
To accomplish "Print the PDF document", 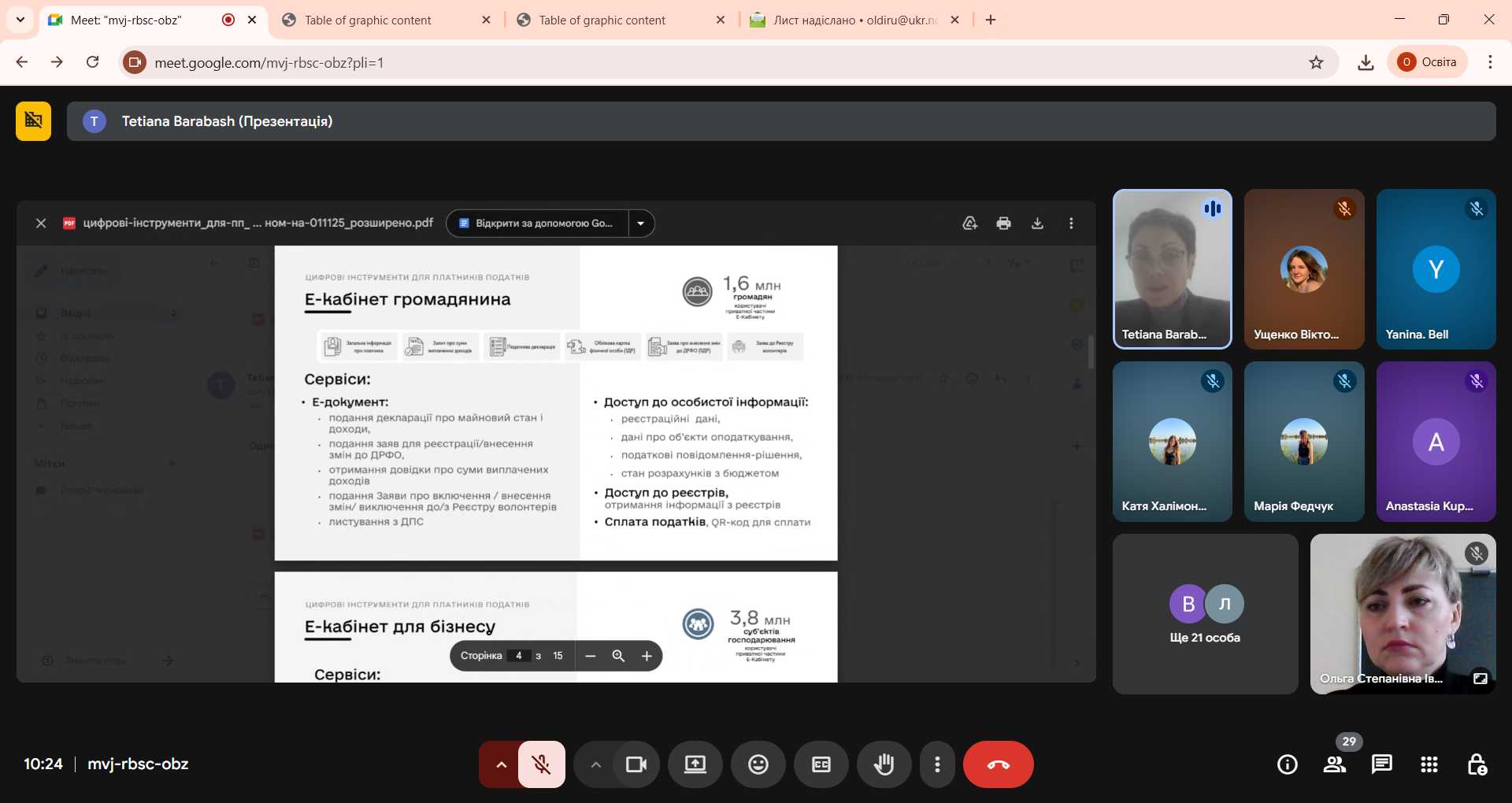I will click(x=1003, y=223).
